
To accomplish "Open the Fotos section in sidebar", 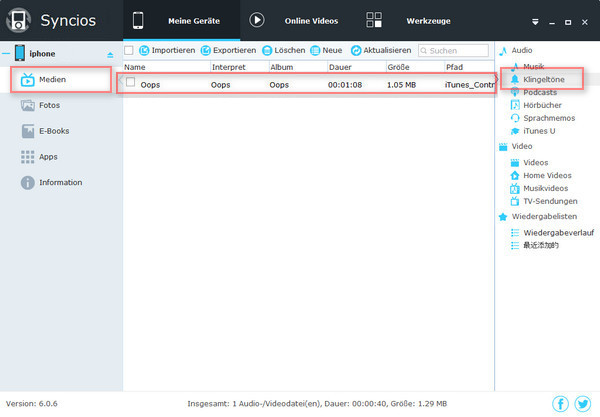I will (47, 104).
